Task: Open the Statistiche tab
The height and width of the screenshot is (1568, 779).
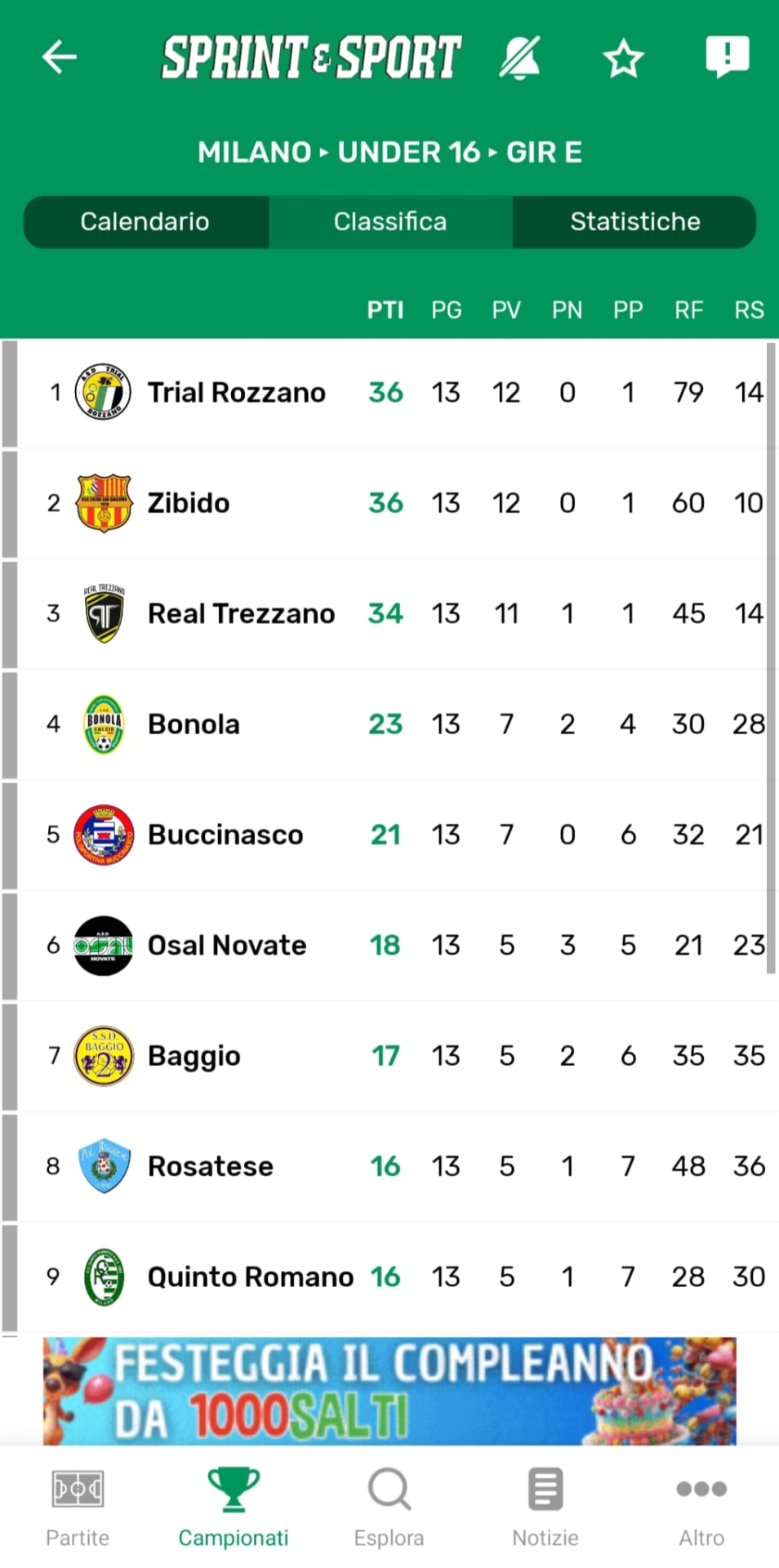Action: (634, 221)
